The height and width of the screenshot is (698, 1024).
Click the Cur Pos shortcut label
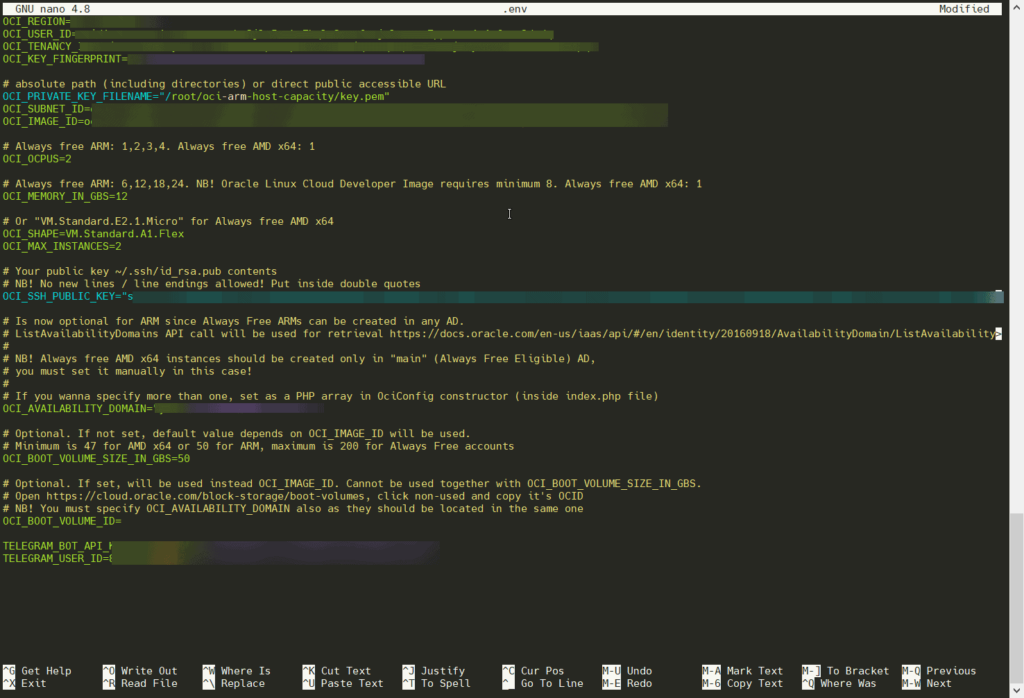point(543,671)
